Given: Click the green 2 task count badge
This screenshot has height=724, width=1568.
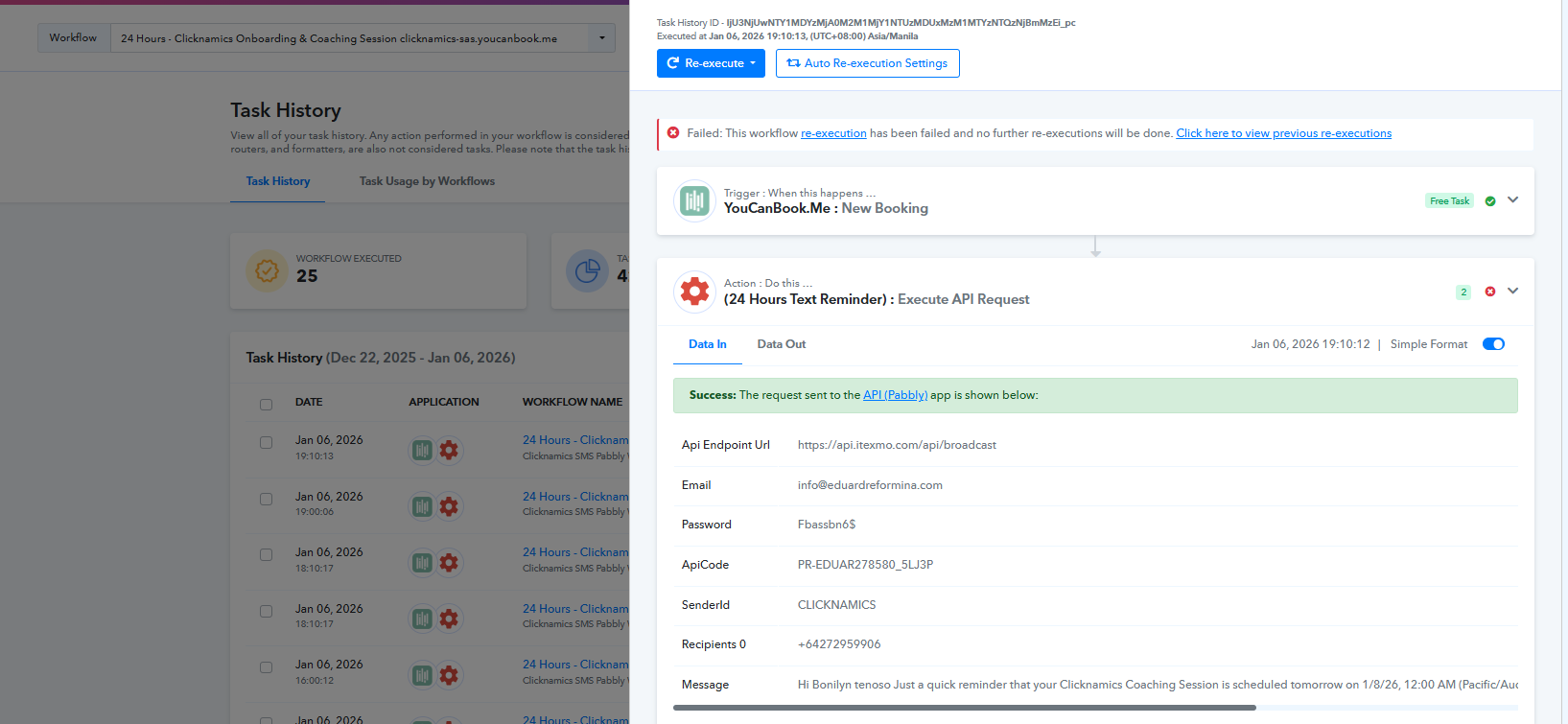Looking at the screenshot, I should click(x=1463, y=292).
